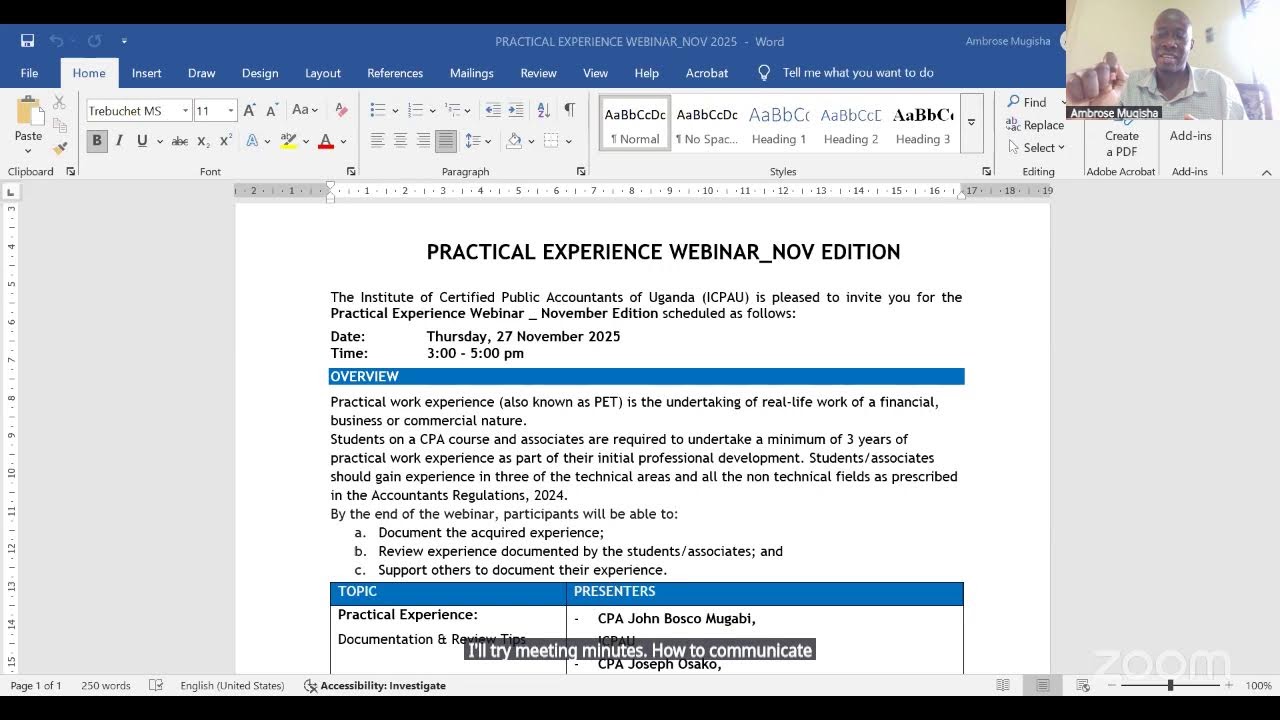
Task: Click the Save icon in title bar
Action: (x=27, y=41)
